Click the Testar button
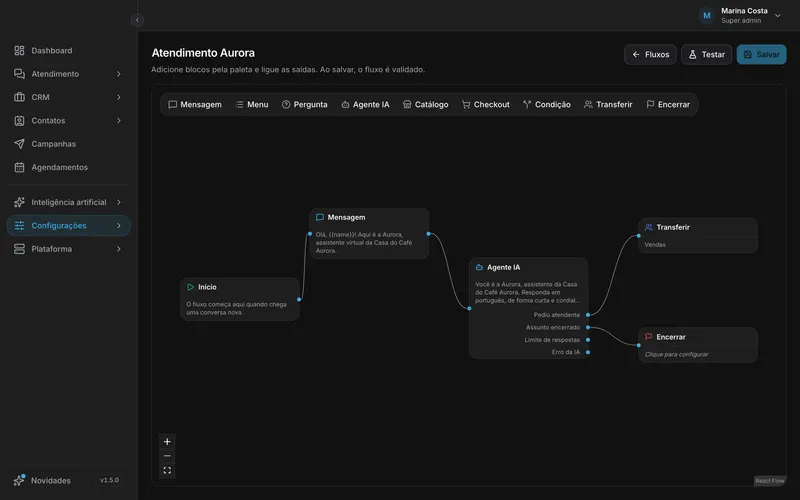 [707, 55]
